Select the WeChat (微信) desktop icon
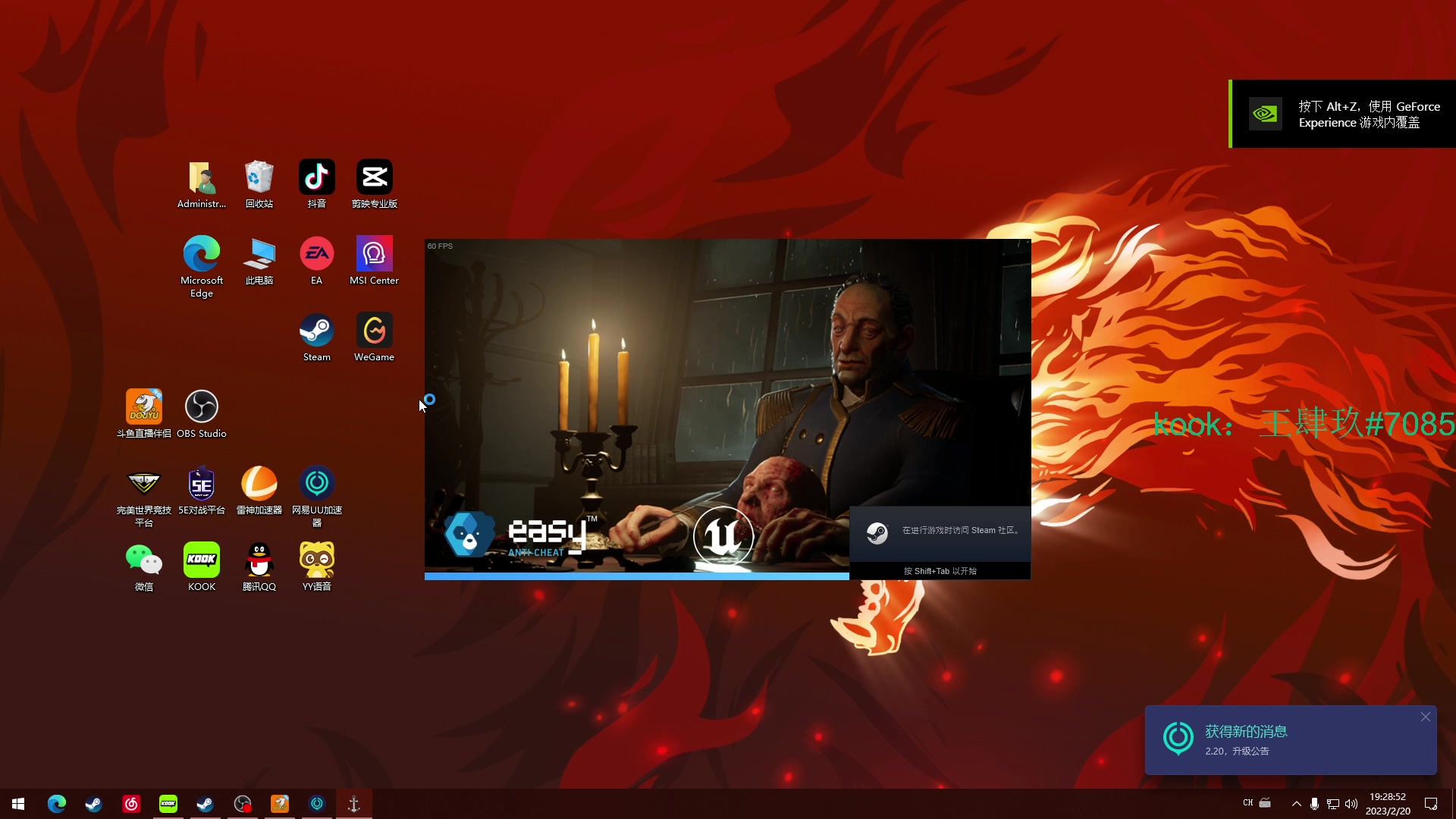 coord(144,567)
